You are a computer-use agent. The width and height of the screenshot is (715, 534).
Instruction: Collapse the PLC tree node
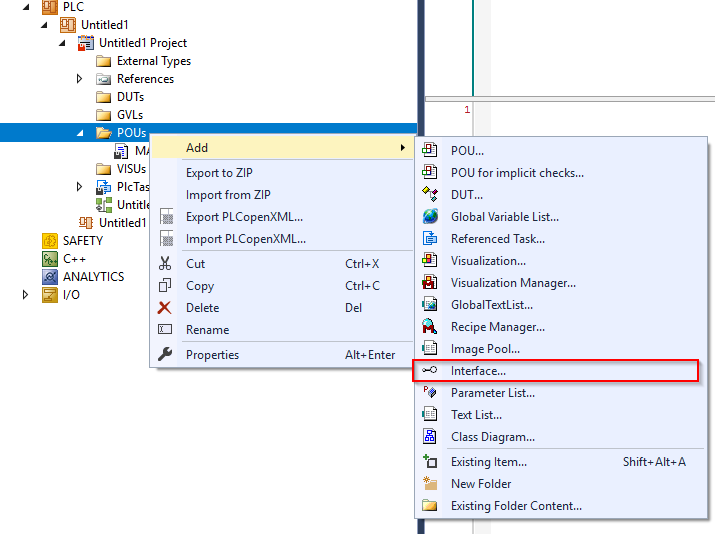tap(26, 7)
